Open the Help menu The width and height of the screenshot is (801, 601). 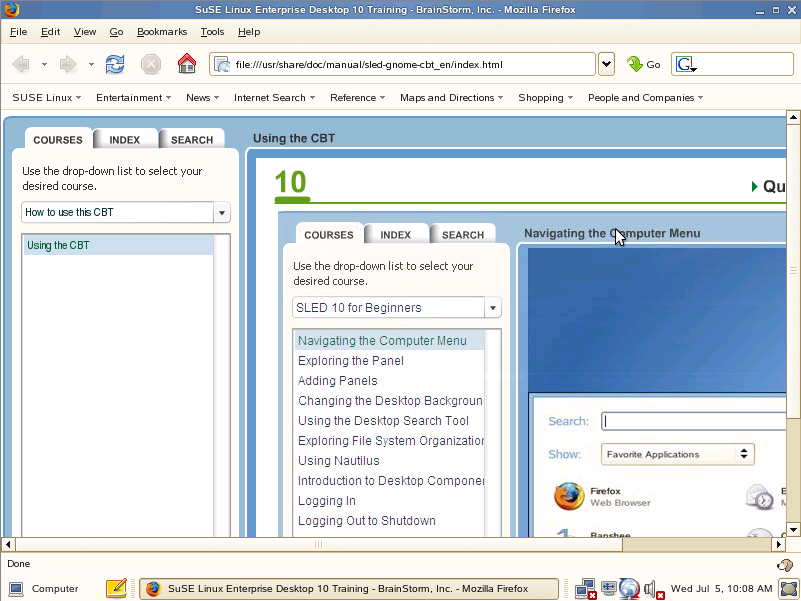[x=249, y=32]
